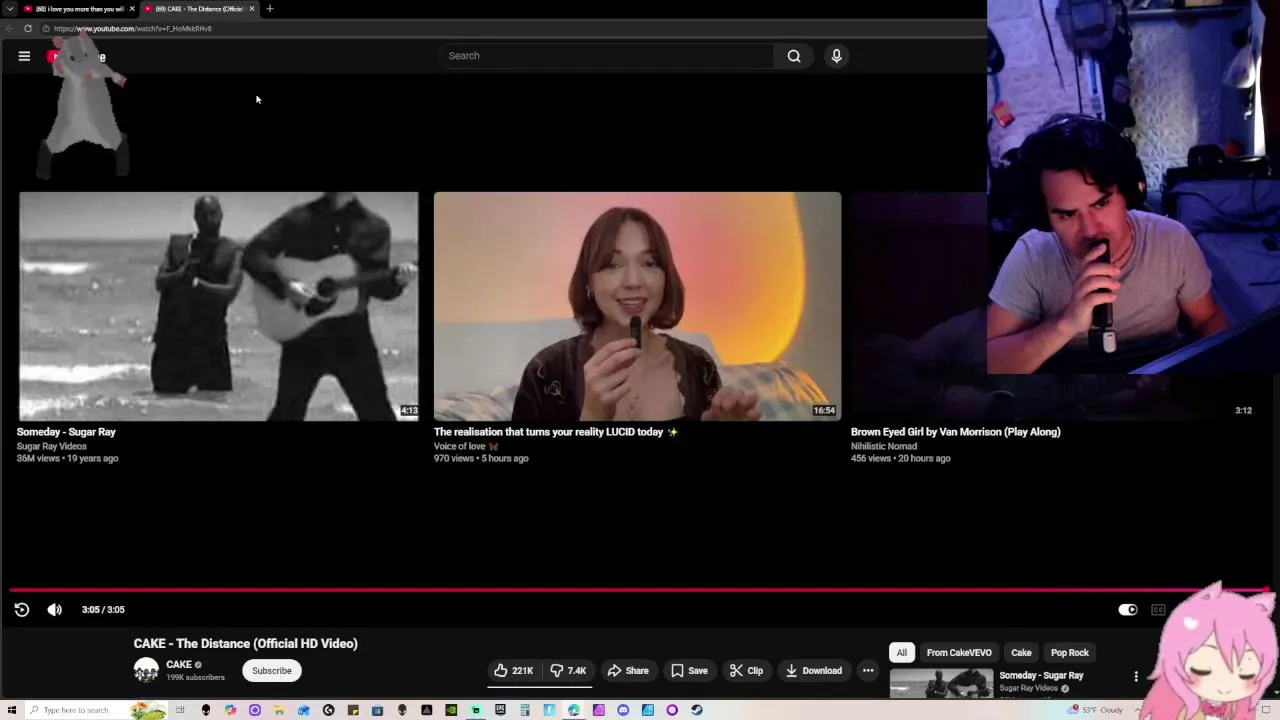Select the Cake filter chip

coord(1021,653)
